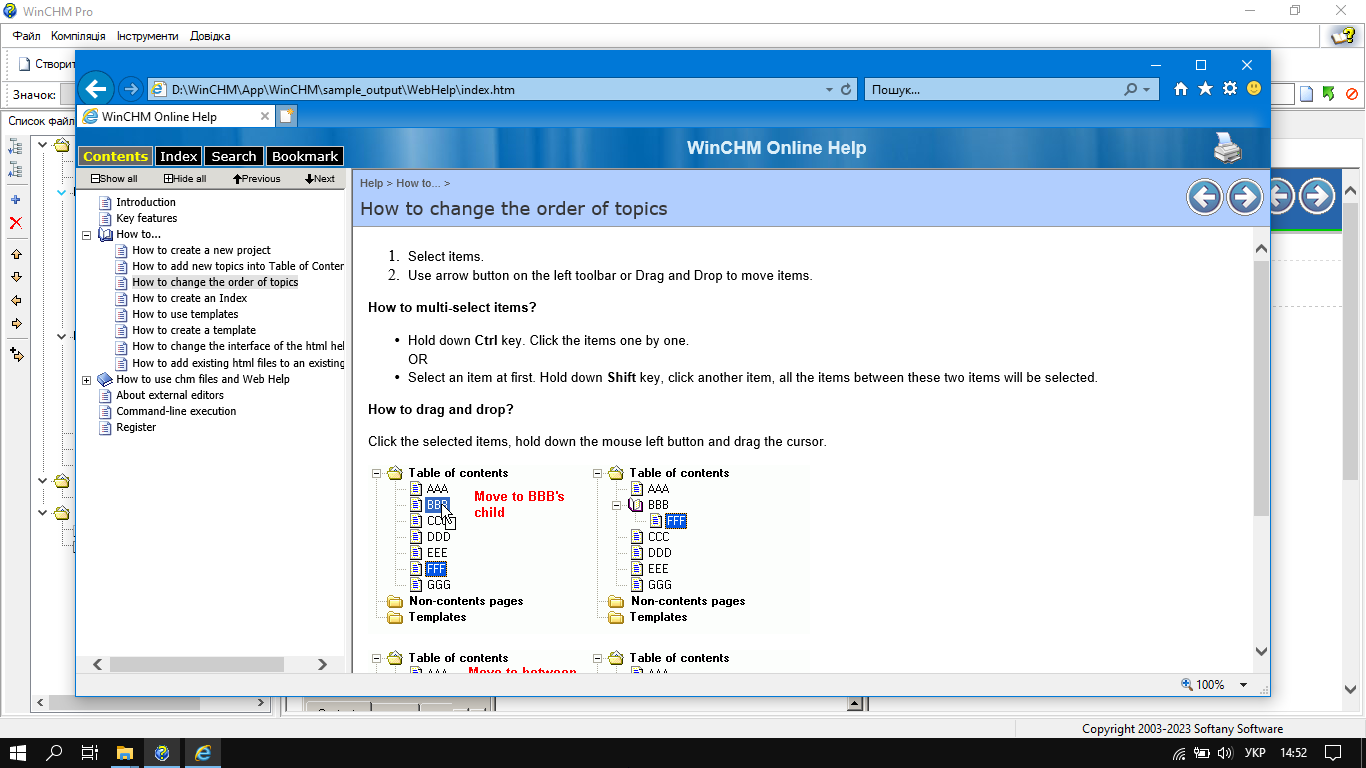Open a new browser tab
1366x768 pixels.
coord(287,116)
